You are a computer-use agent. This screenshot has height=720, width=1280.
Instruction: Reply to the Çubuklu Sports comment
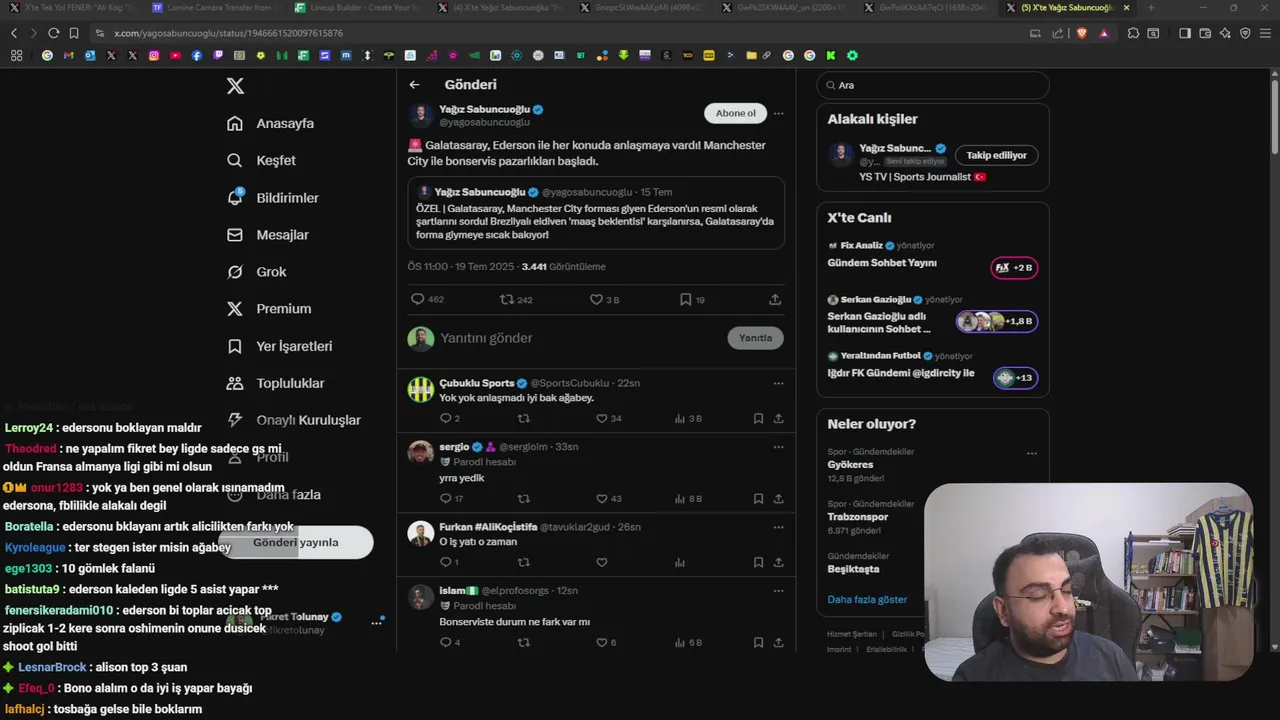[x=446, y=418]
